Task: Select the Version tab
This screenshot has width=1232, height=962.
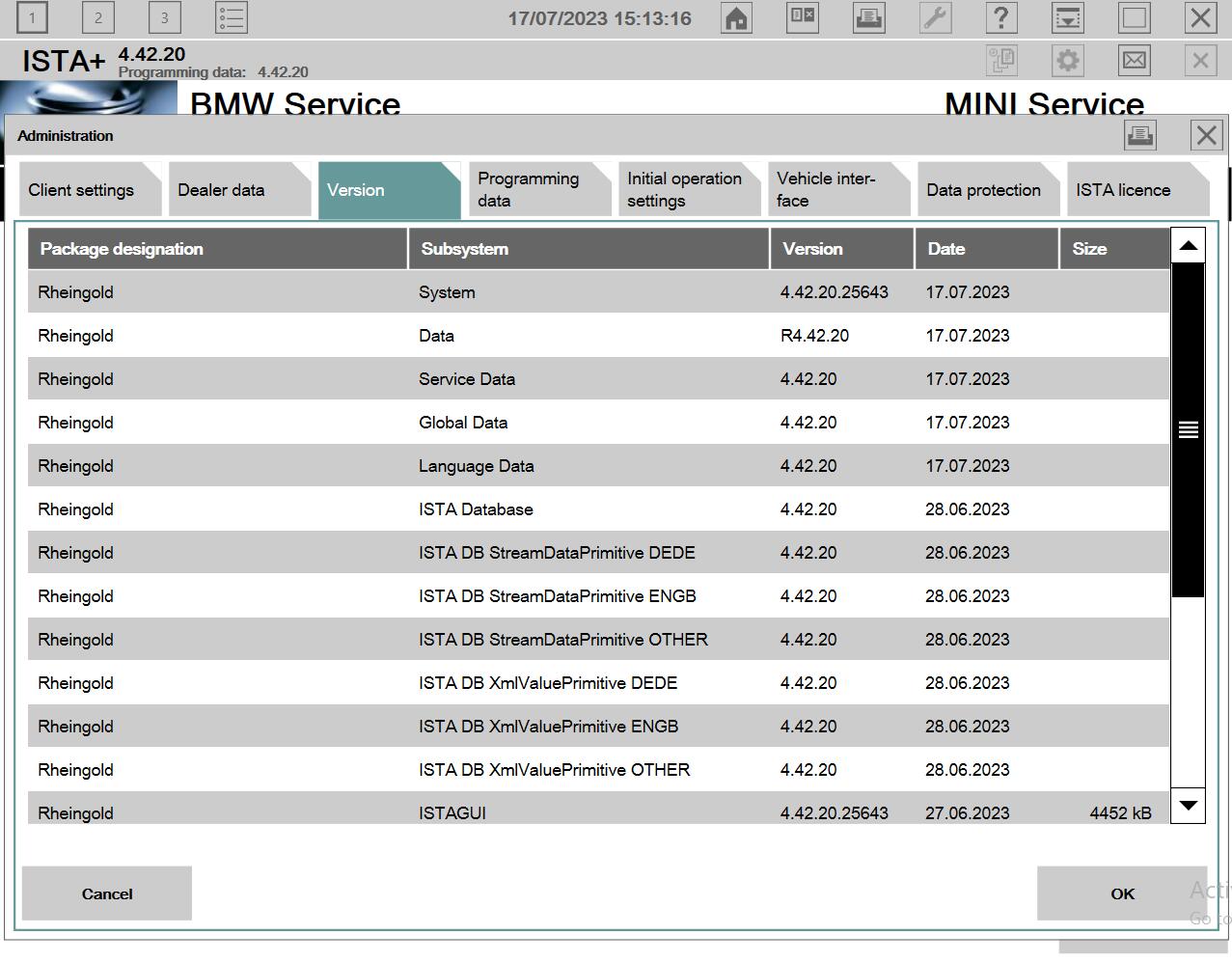Action: [390, 190]
